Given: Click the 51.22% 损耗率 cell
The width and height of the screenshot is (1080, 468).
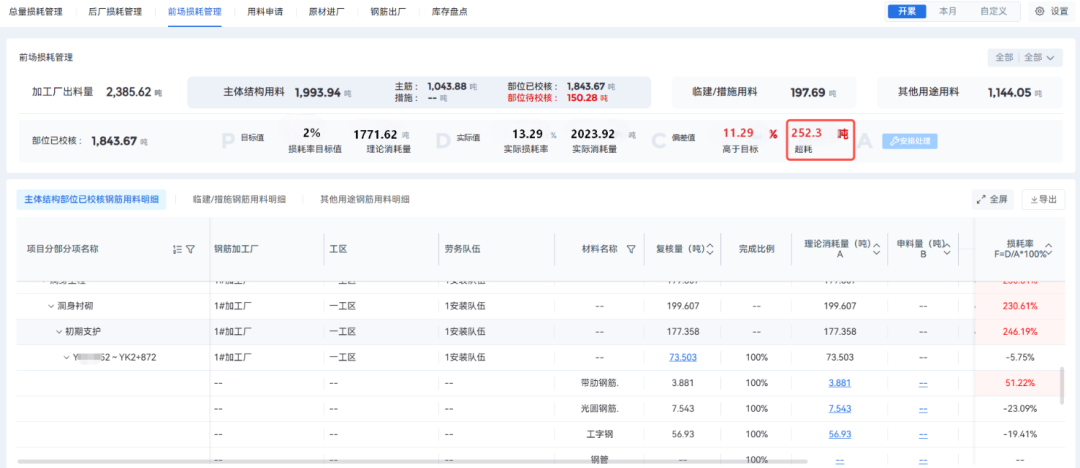Looking at the screenshot, I should point(1020,383).
